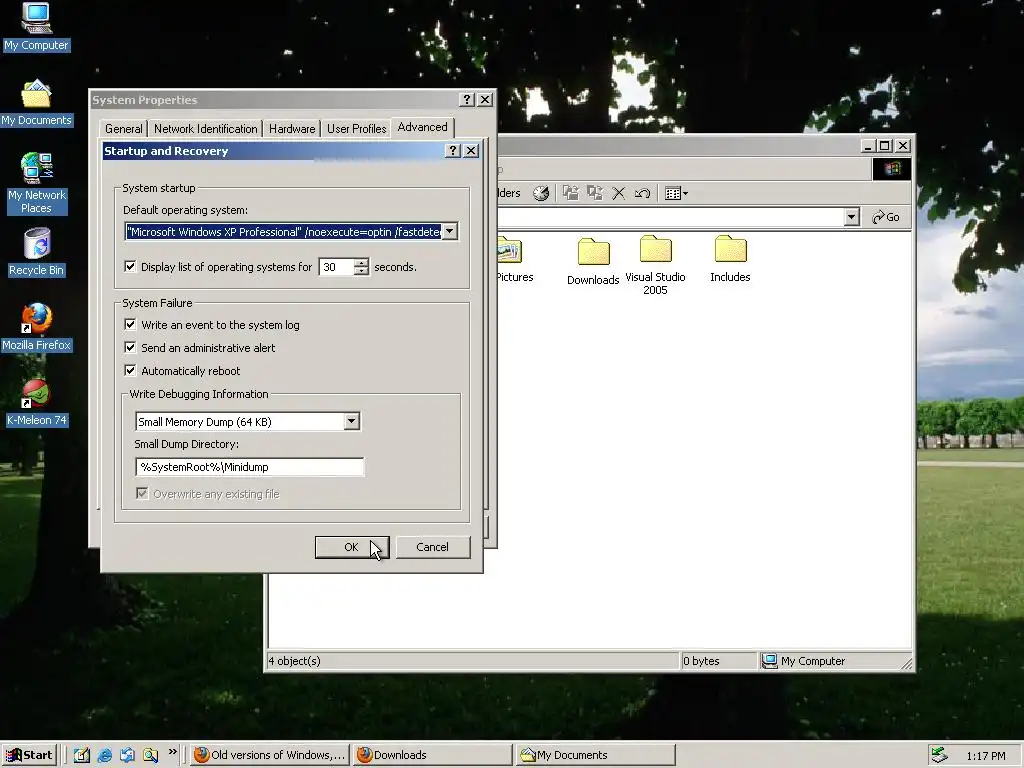Viewport: 1024px width, 768px height.
Task: Click the search folder quick launch icon
Action: pyautogui.click(x=150, y=755)
